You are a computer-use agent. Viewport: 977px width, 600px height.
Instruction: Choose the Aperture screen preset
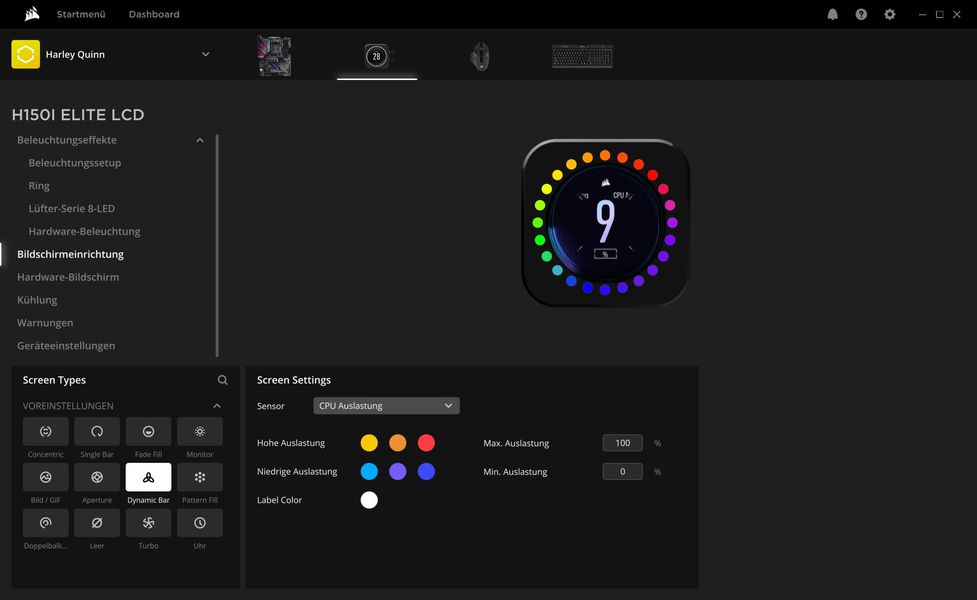[x=97, y=477]
